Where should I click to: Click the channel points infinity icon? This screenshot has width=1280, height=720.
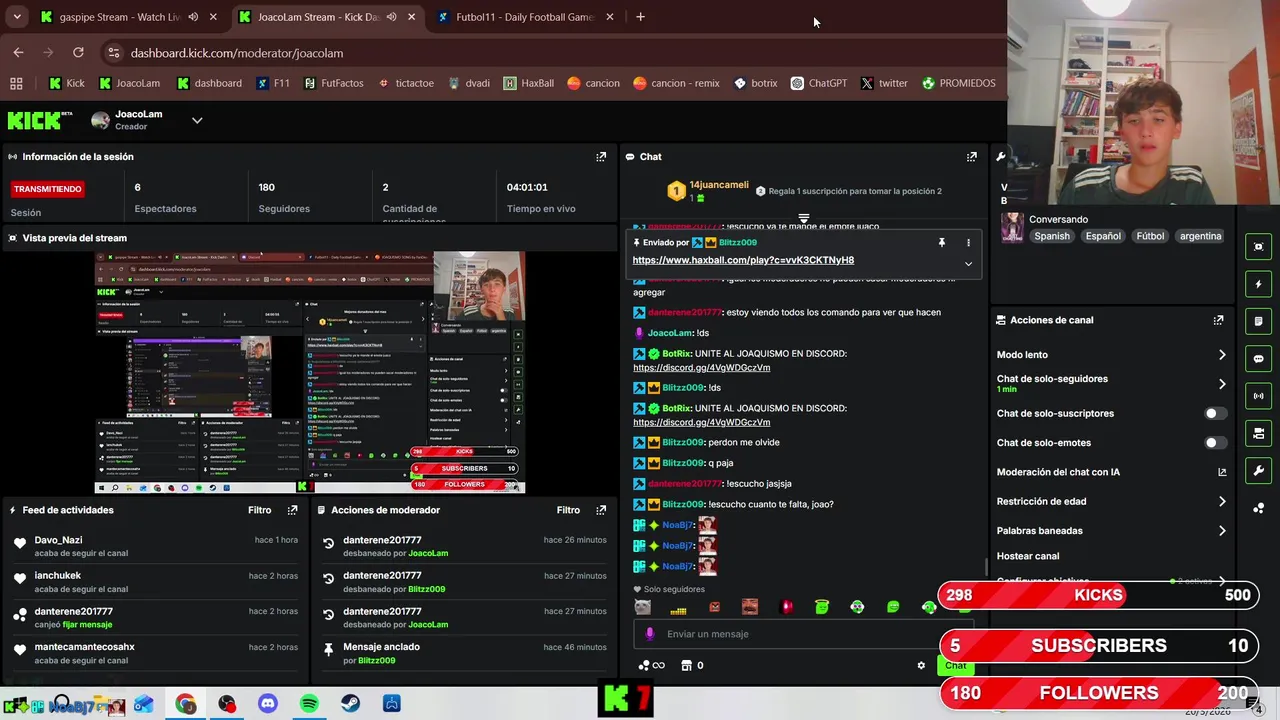[652, 665]
